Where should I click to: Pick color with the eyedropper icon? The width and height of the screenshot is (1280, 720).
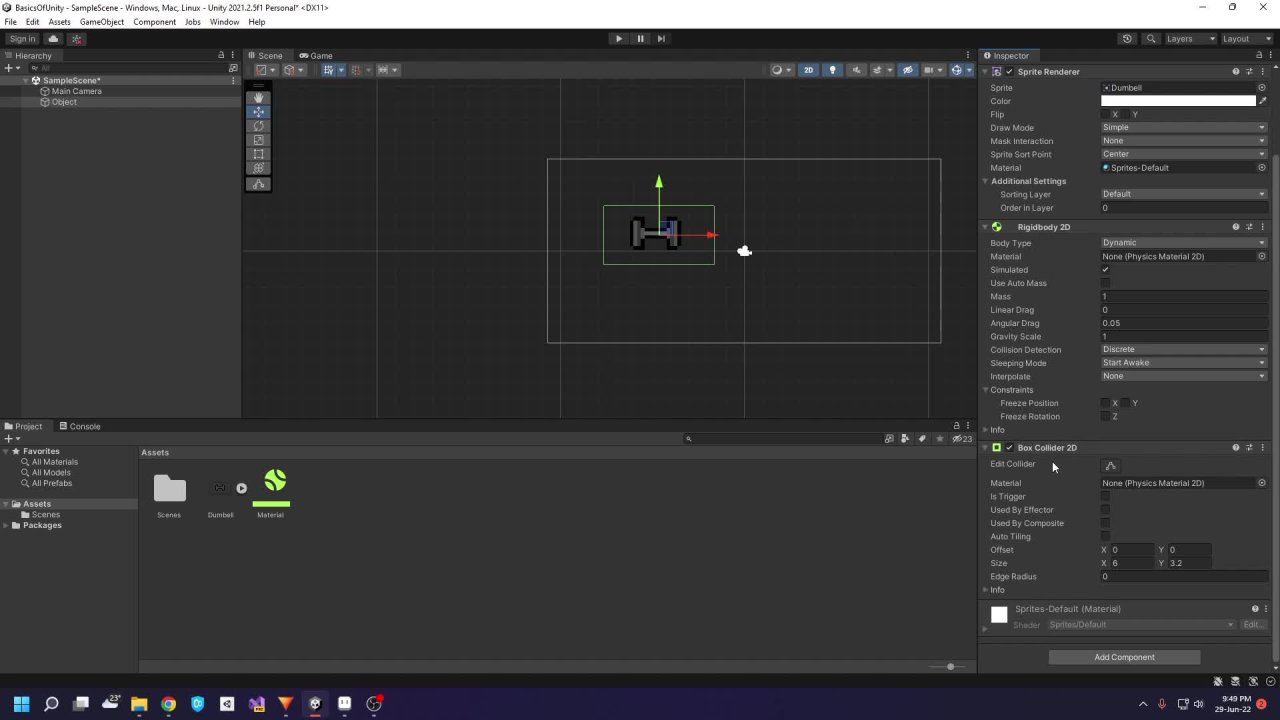coord(1262,101)
